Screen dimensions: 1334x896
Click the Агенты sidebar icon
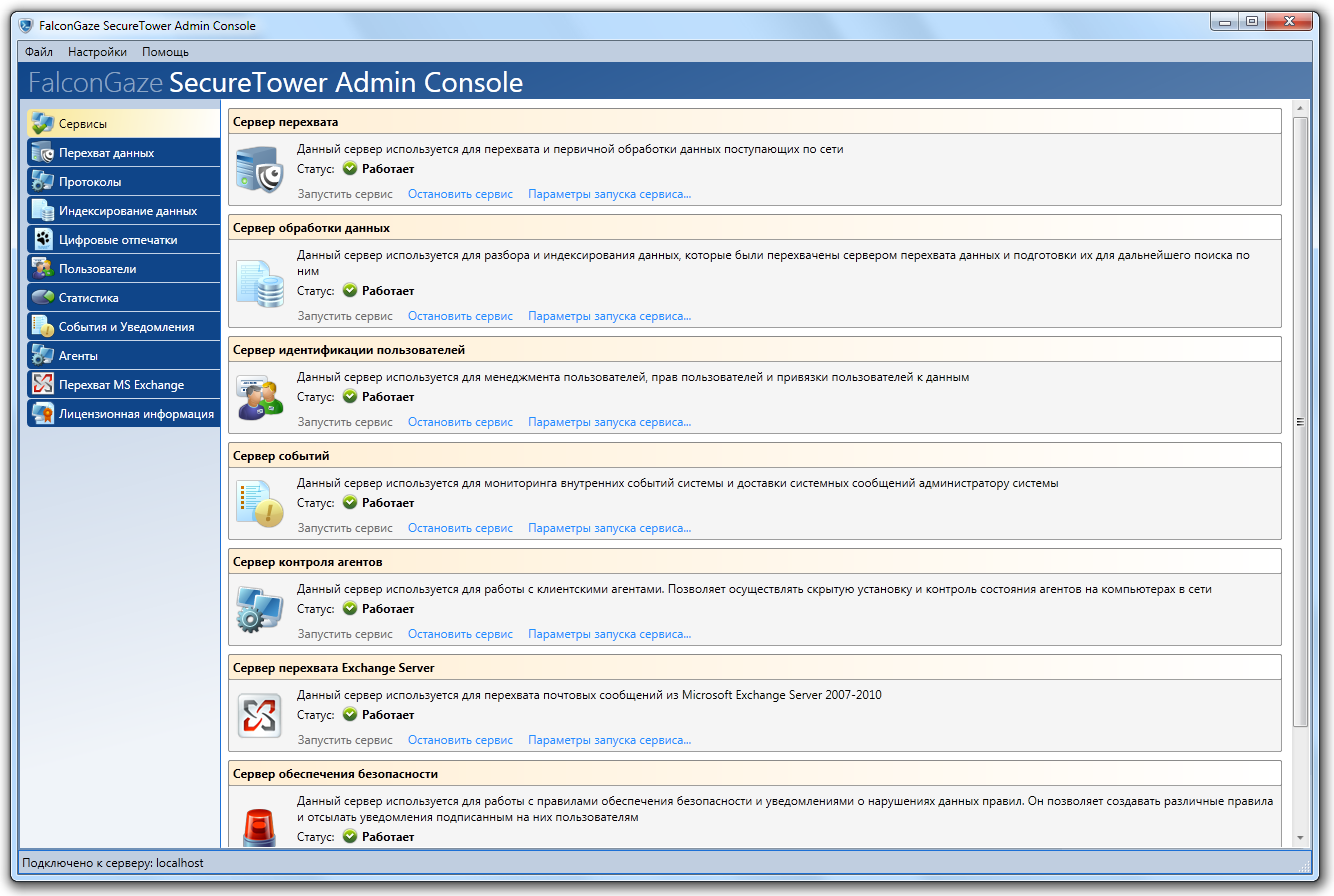click(42, 356)
